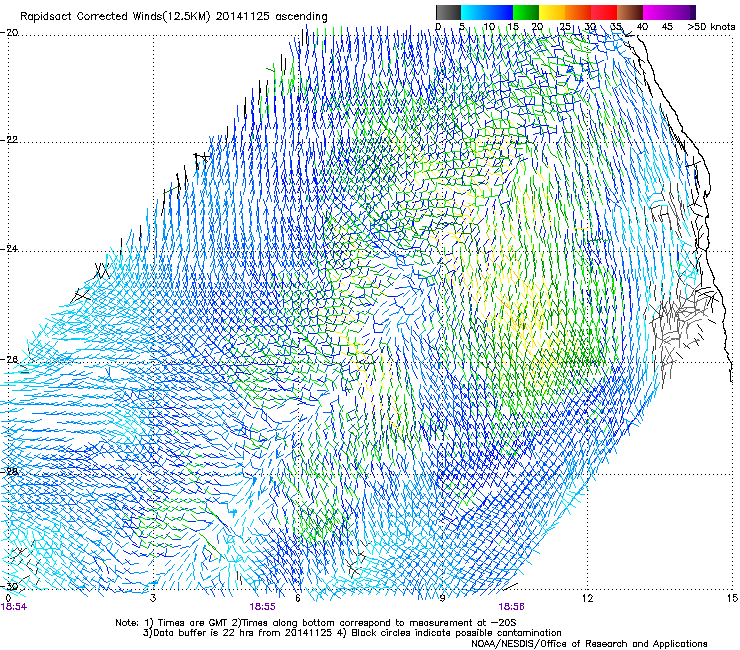The image size is (740, 650).
Task: Click the '20' label under the color legend
Action: pyautogui.click(x=538, y=27)
